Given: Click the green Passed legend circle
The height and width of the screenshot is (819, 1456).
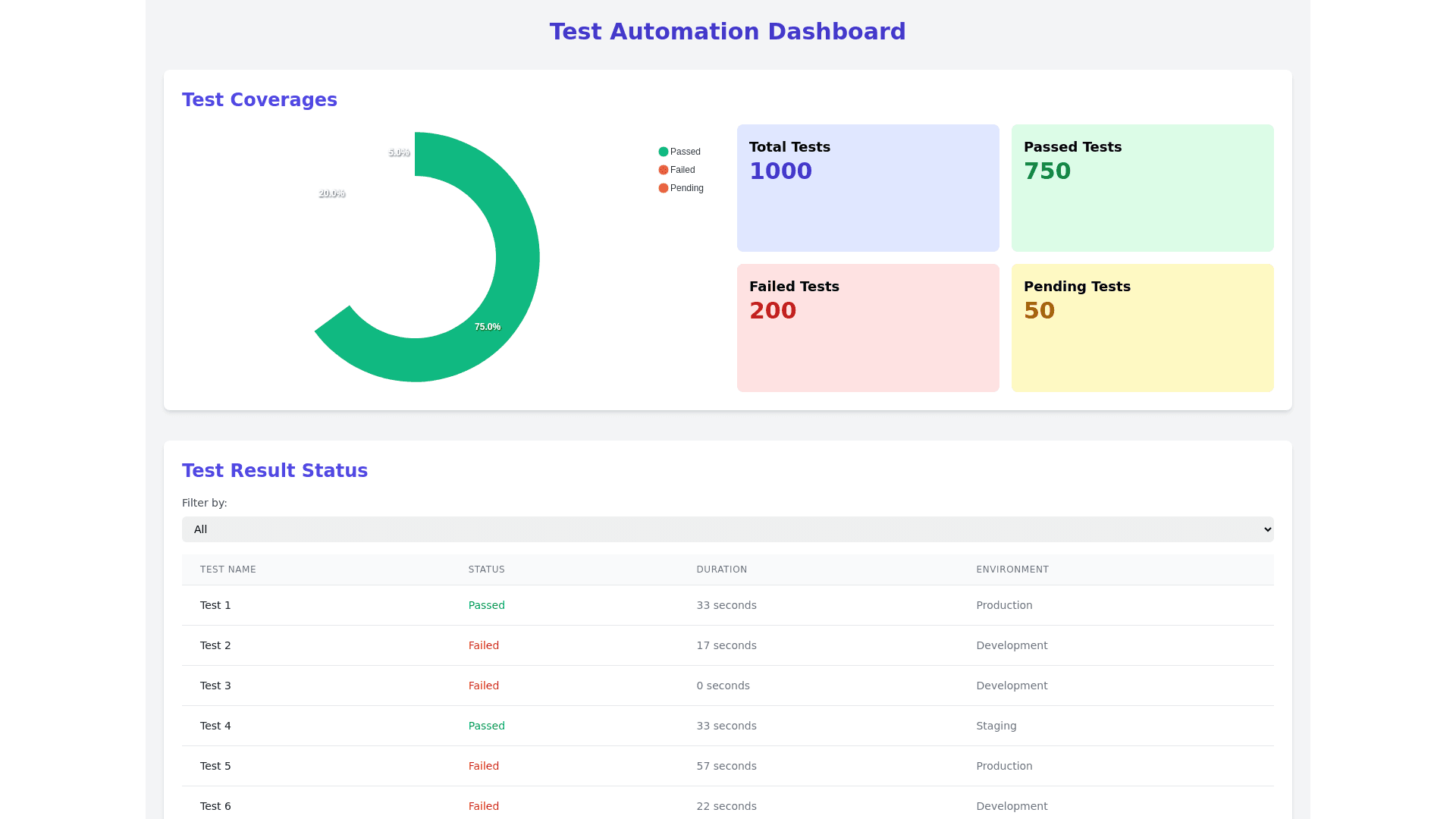Looking at the screenshot, I should point(664,152).
